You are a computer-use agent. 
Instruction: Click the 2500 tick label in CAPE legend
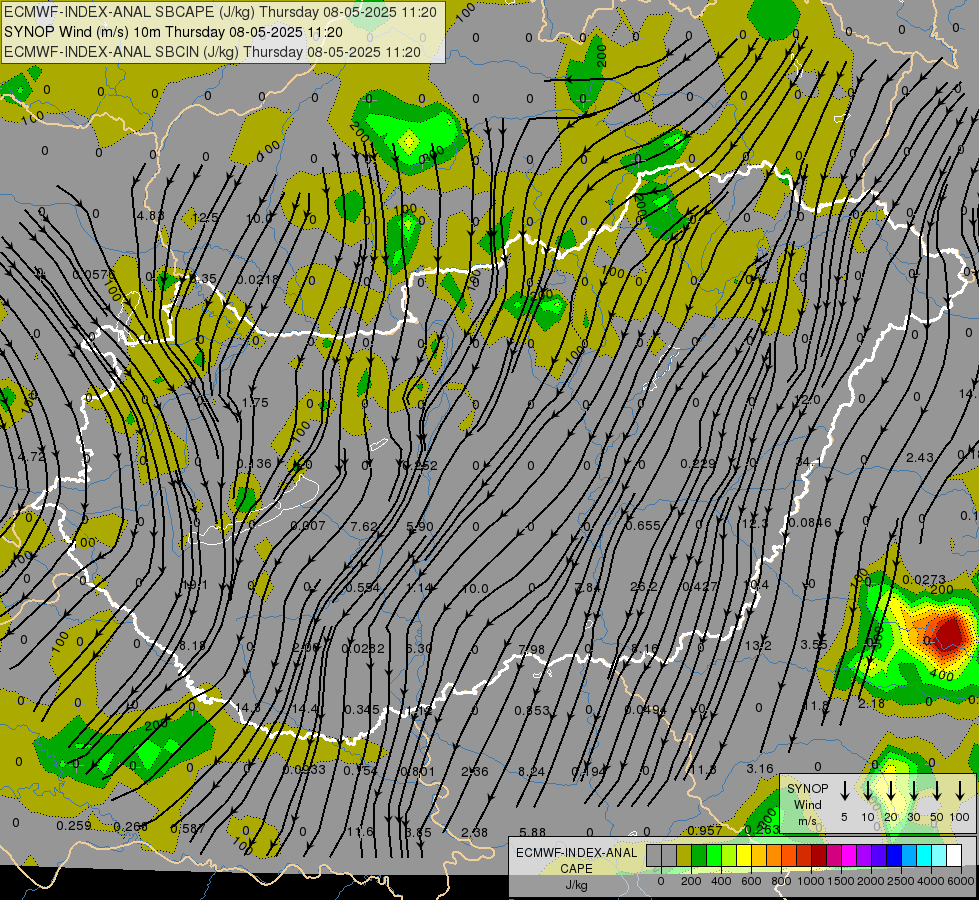tap(902, 881)
